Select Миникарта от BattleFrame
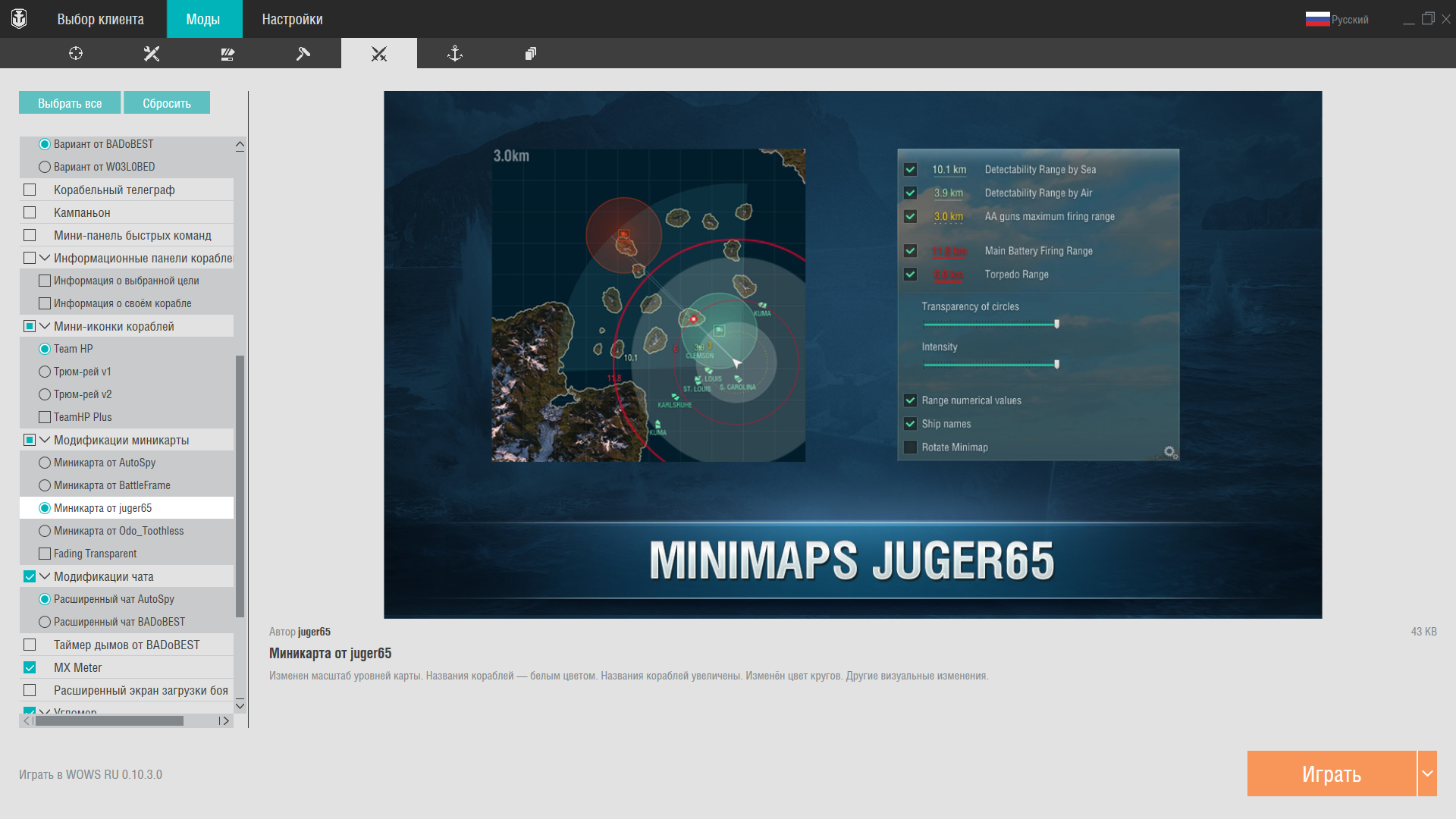Screen dimensions: 1456x819 pos(45,485)
